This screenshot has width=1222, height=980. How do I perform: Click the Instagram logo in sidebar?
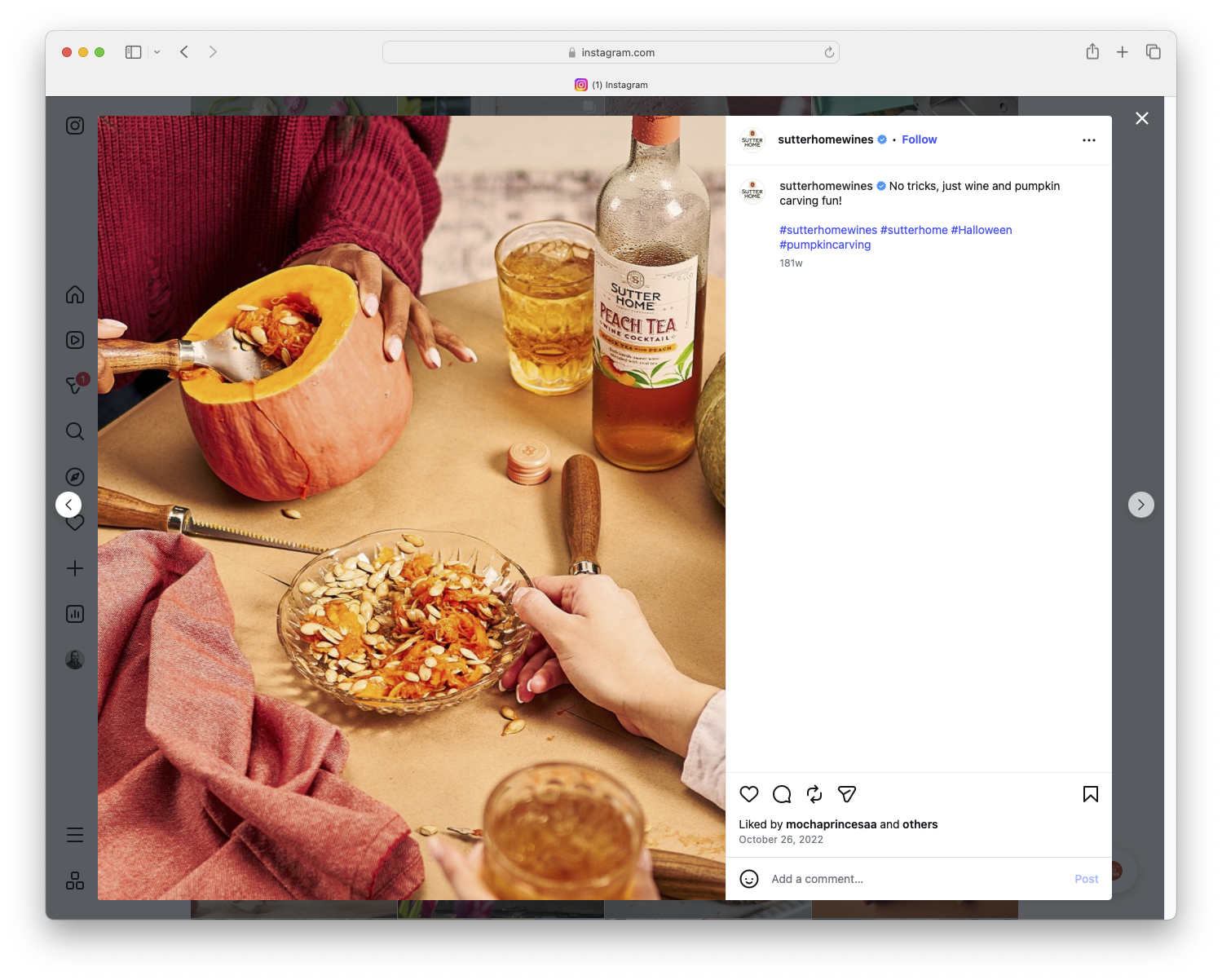point(75,126)
